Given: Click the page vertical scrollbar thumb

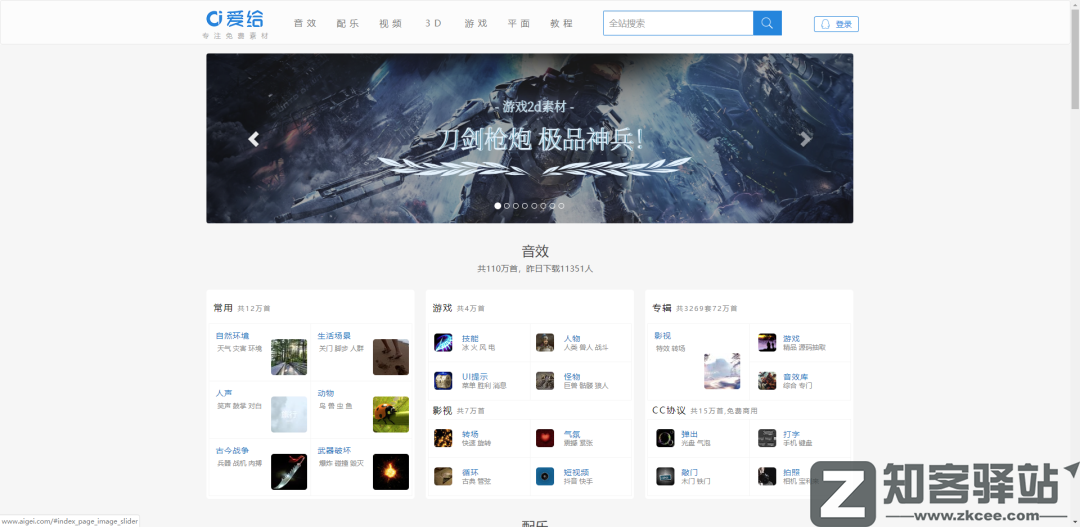Looking at the screenshot, I should point(1075,58).
